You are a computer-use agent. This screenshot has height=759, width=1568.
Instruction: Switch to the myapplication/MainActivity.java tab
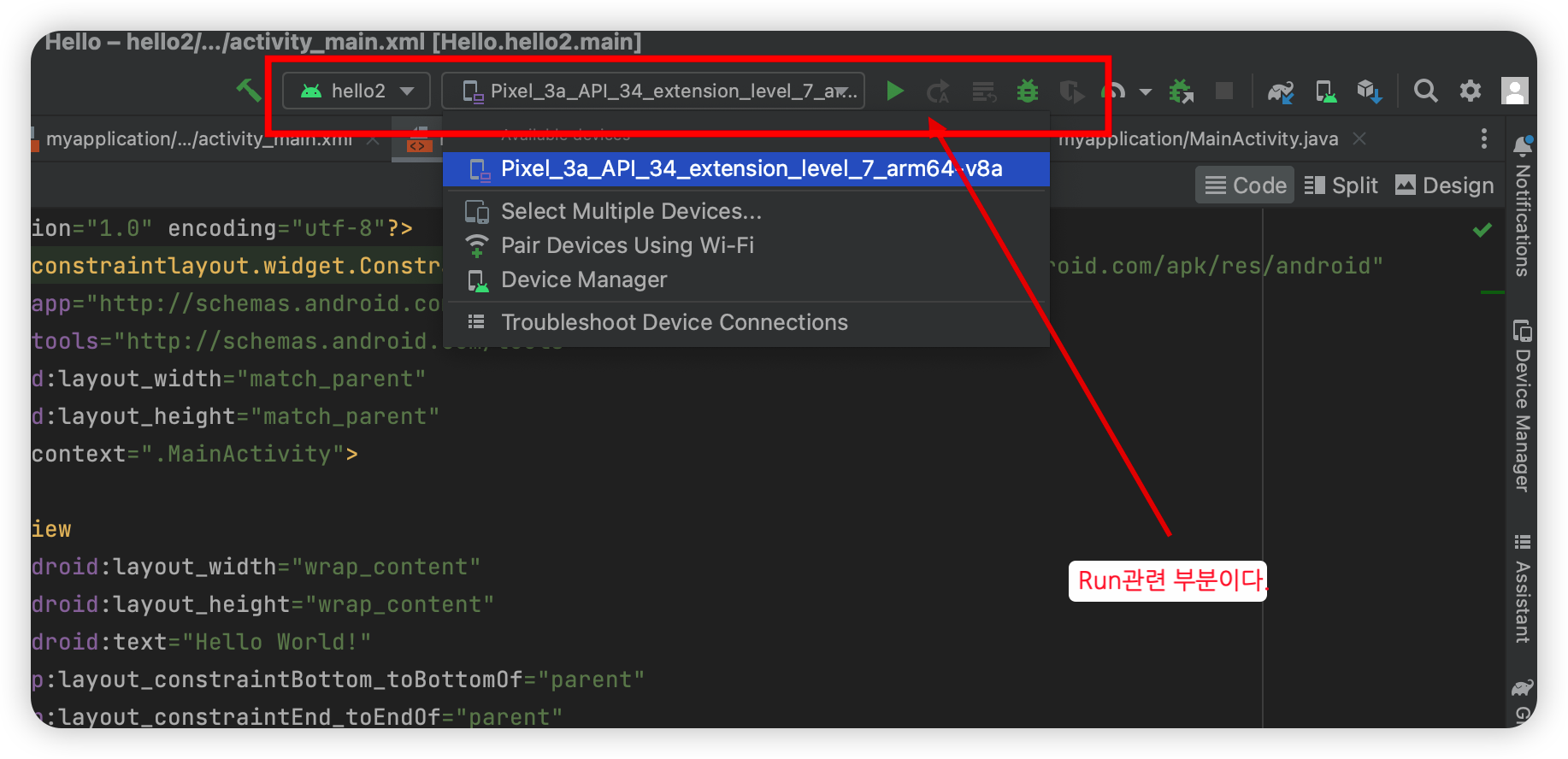(x=1198, y=138)
